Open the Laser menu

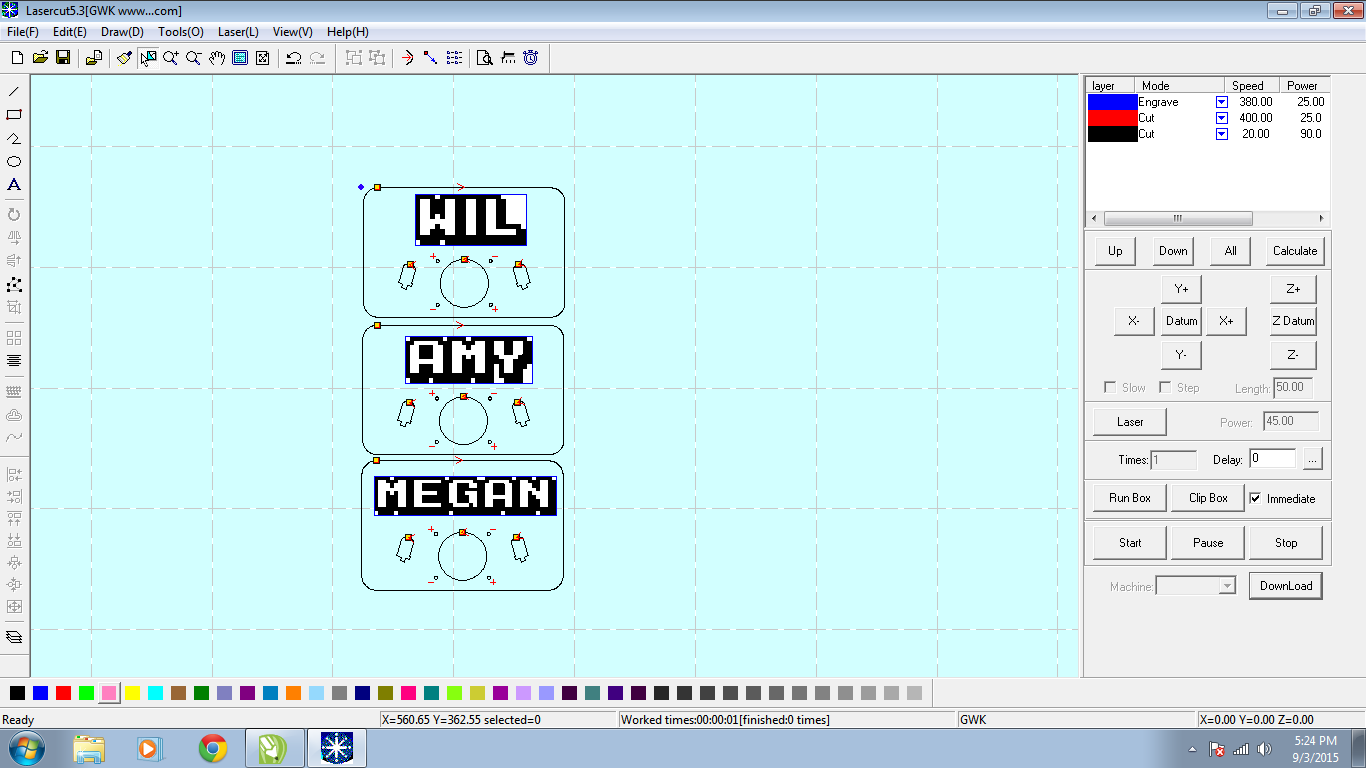coord(237,31)
